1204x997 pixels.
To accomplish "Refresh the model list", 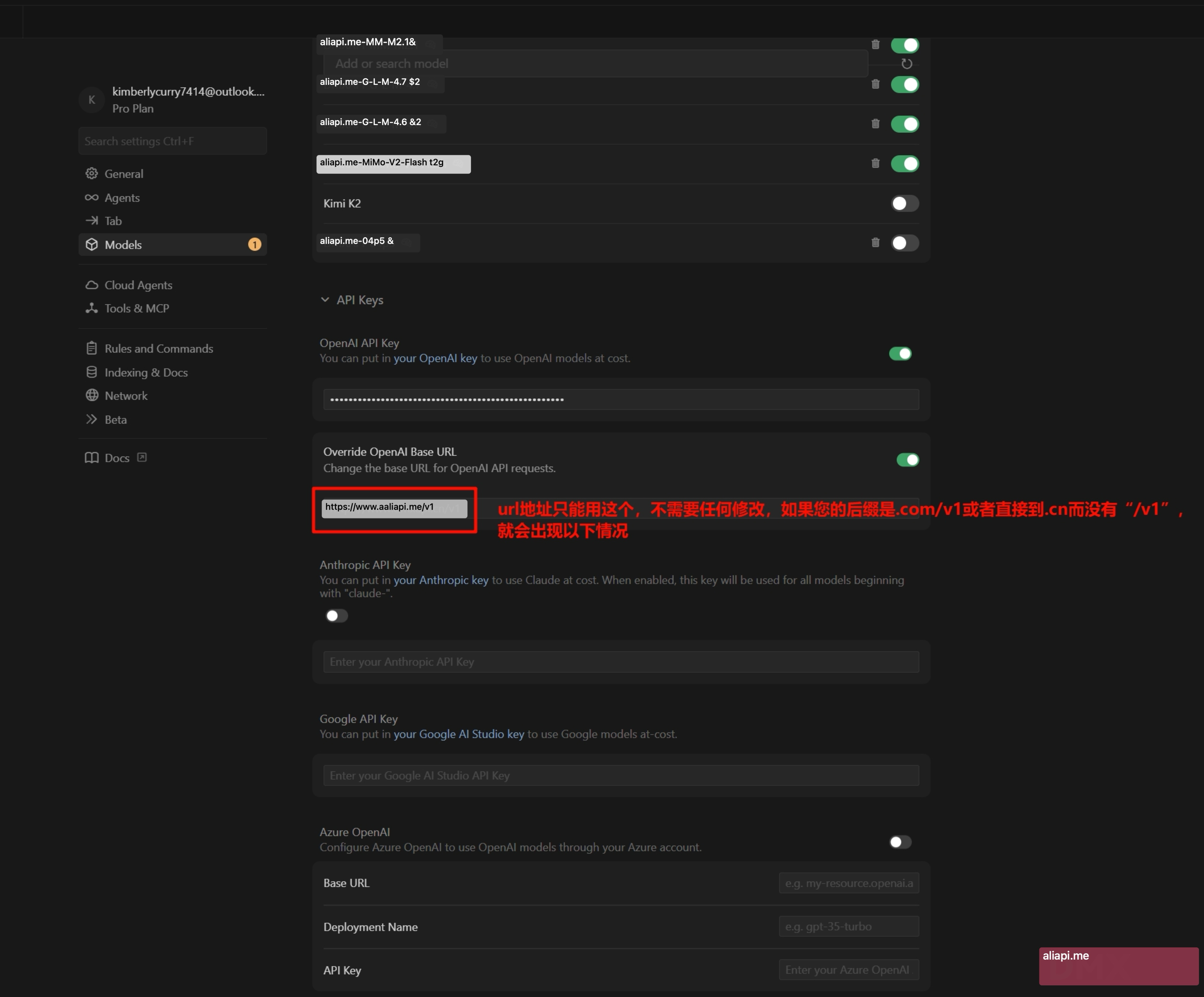I will [906, 64].
